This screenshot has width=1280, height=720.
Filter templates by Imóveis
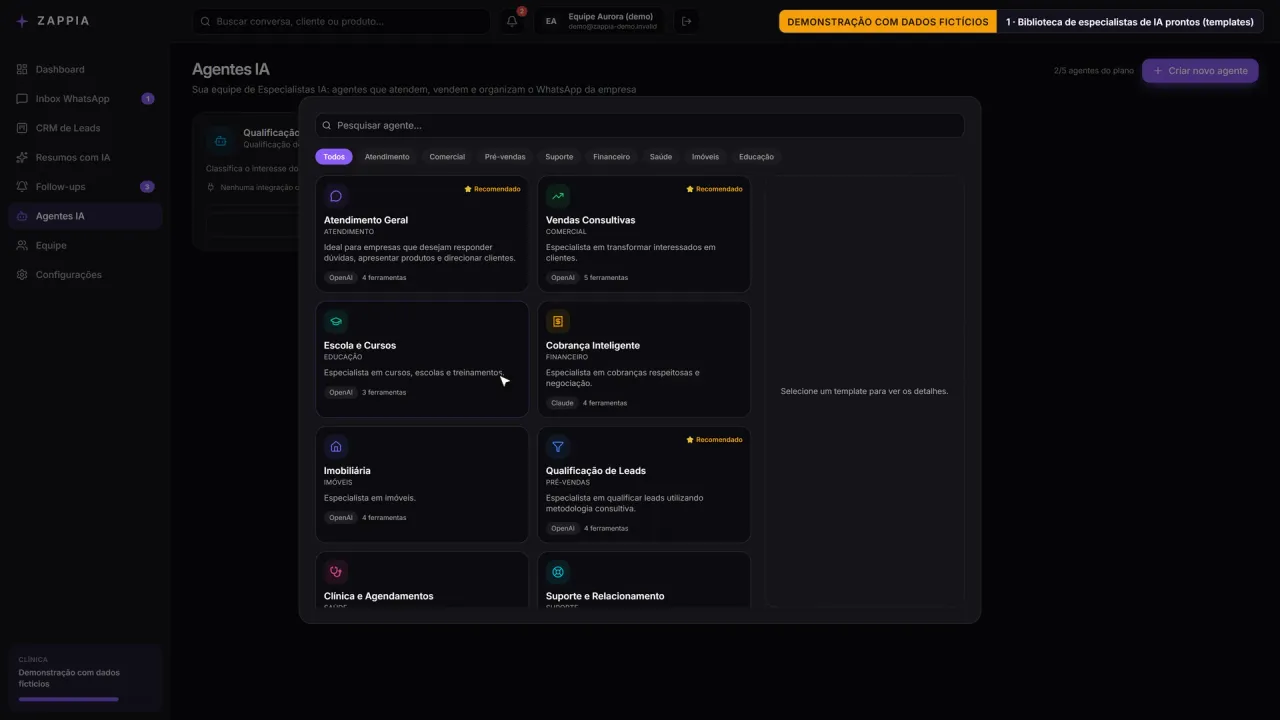(x=705, y=157)
